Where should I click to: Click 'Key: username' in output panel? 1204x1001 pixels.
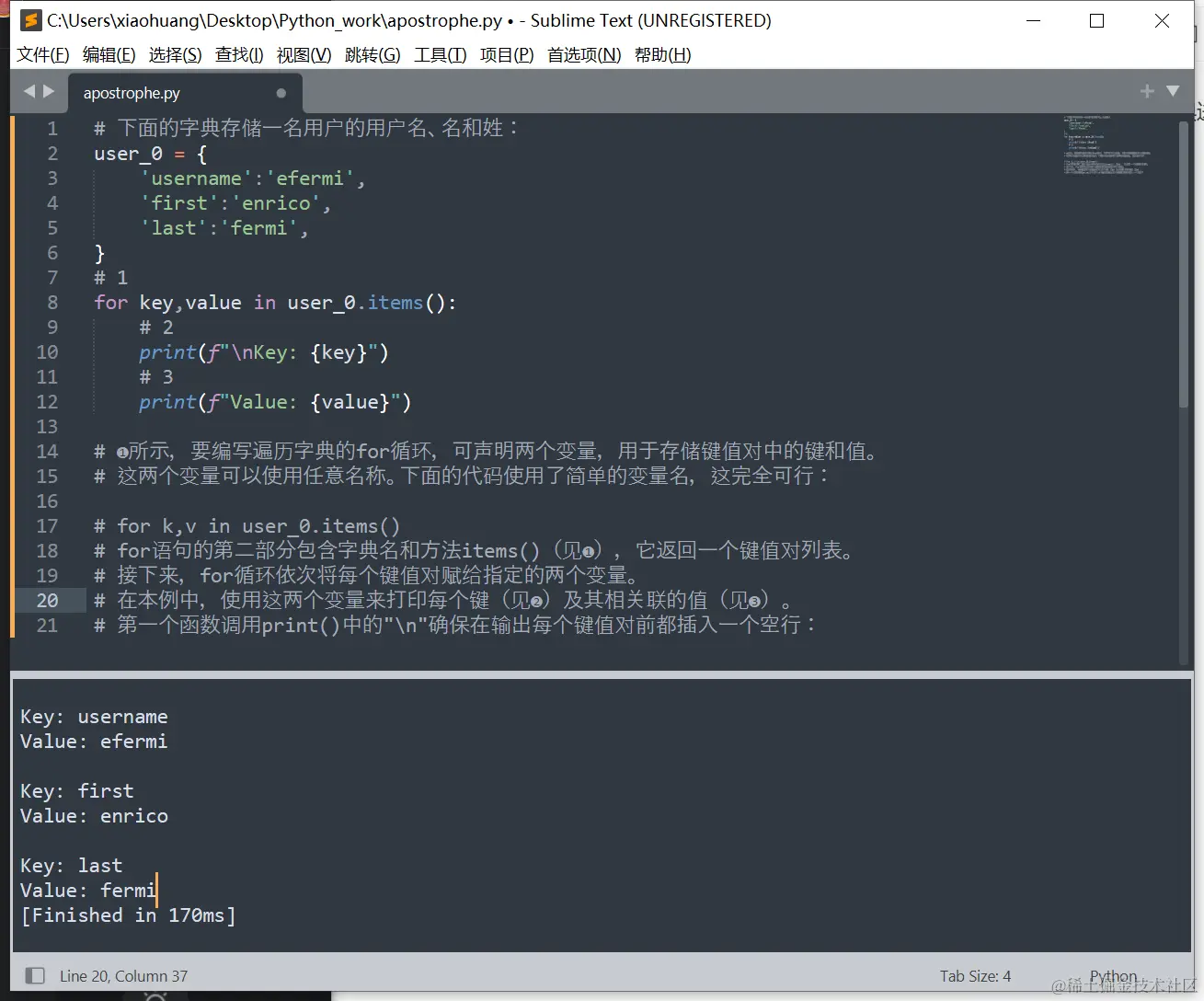[94, 717]
